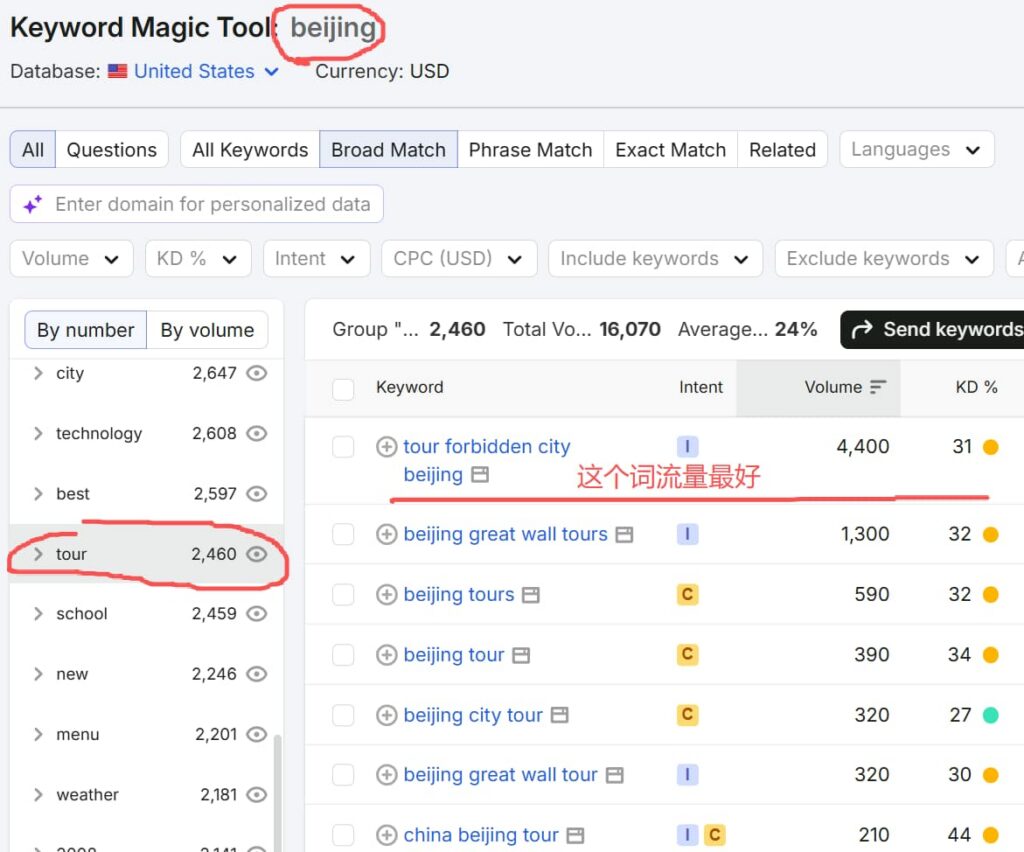Viewport: 1024px width, 852px height.
Task: Click SERP icon beside 'china beijing tour'
Action: point(575,836)
